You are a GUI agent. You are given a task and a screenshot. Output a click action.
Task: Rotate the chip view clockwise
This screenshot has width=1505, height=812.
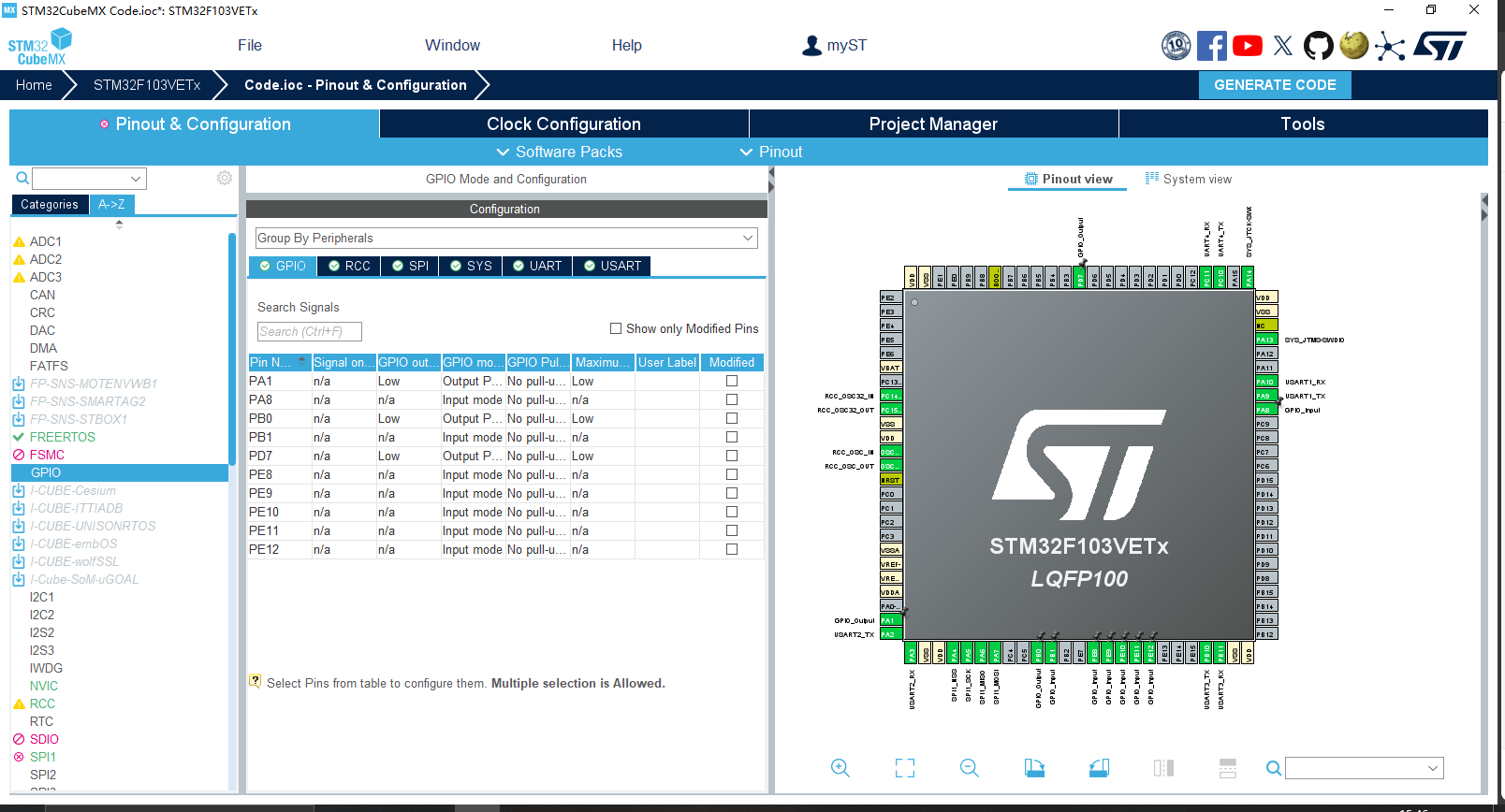point(1034,768)
